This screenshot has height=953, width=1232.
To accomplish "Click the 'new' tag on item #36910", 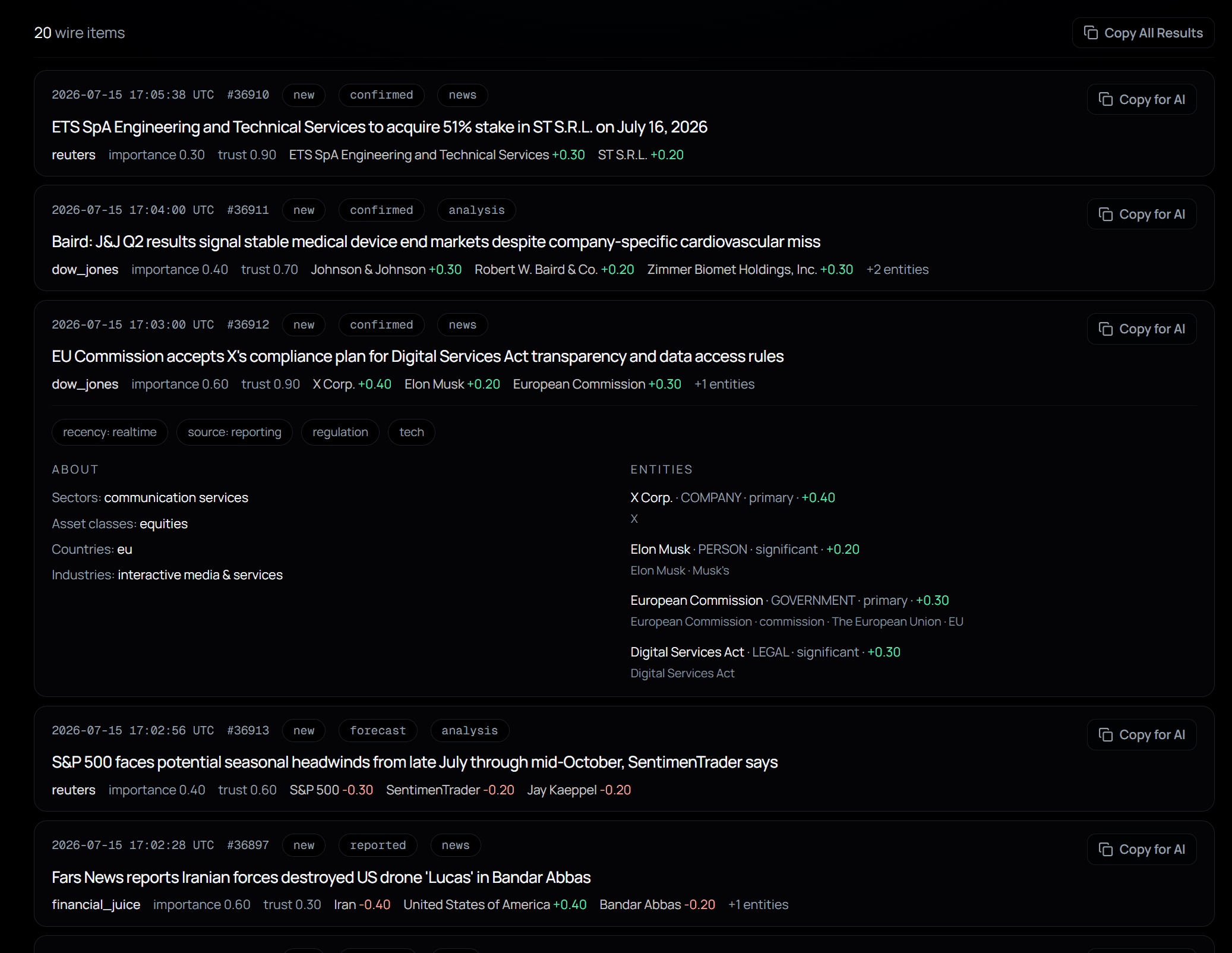I will click(x=304, y=95).
